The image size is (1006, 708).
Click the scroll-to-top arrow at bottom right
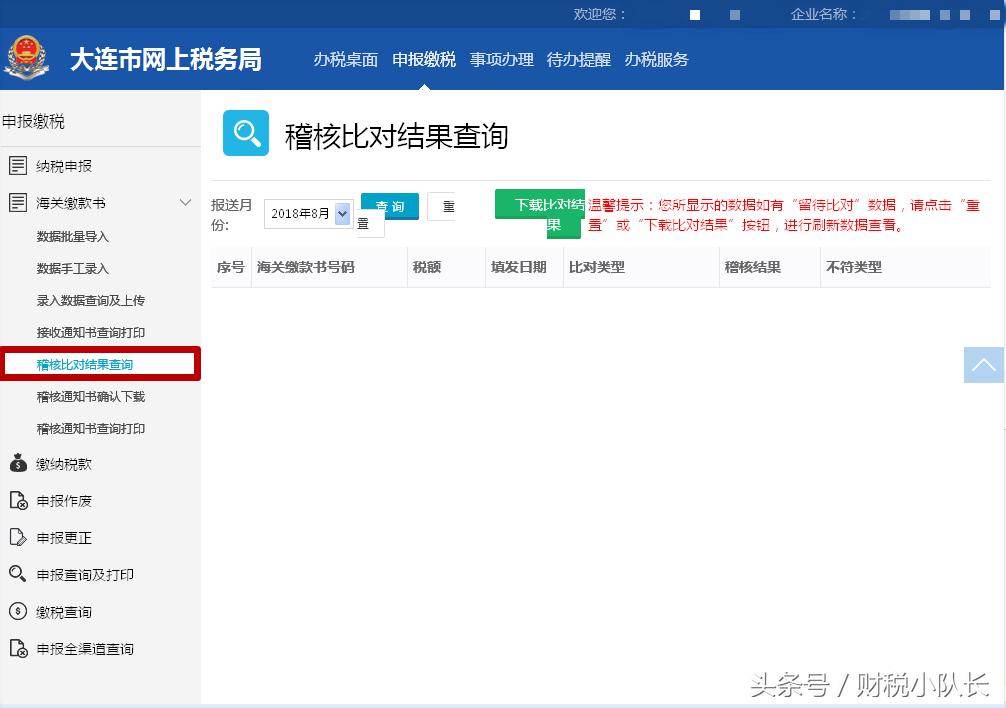(983, 365)
